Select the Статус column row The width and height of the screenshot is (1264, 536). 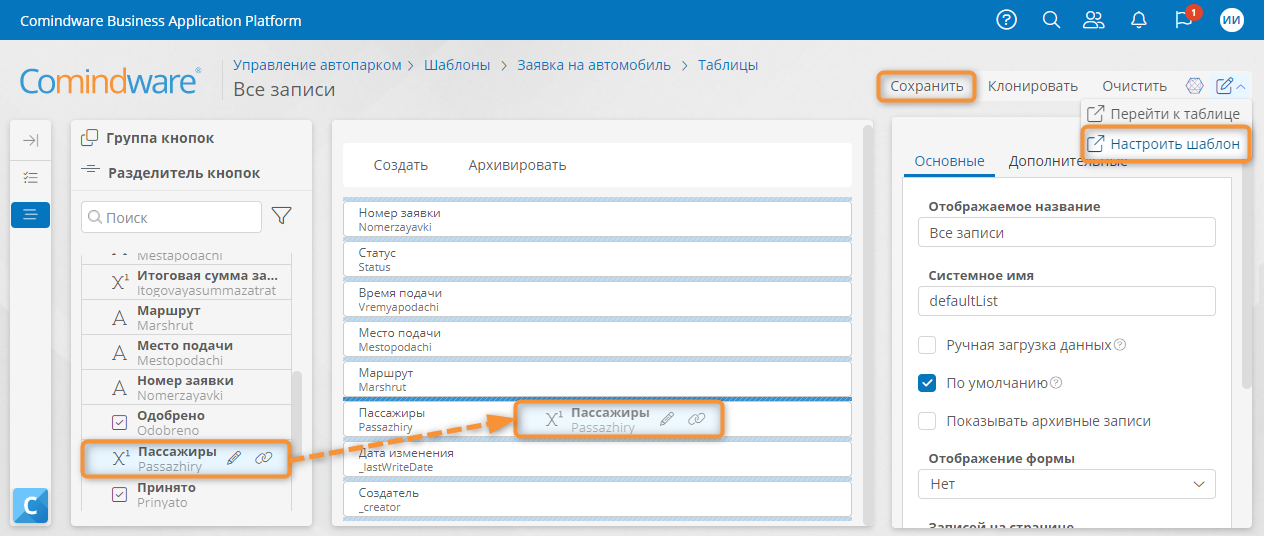coord(597,259)
